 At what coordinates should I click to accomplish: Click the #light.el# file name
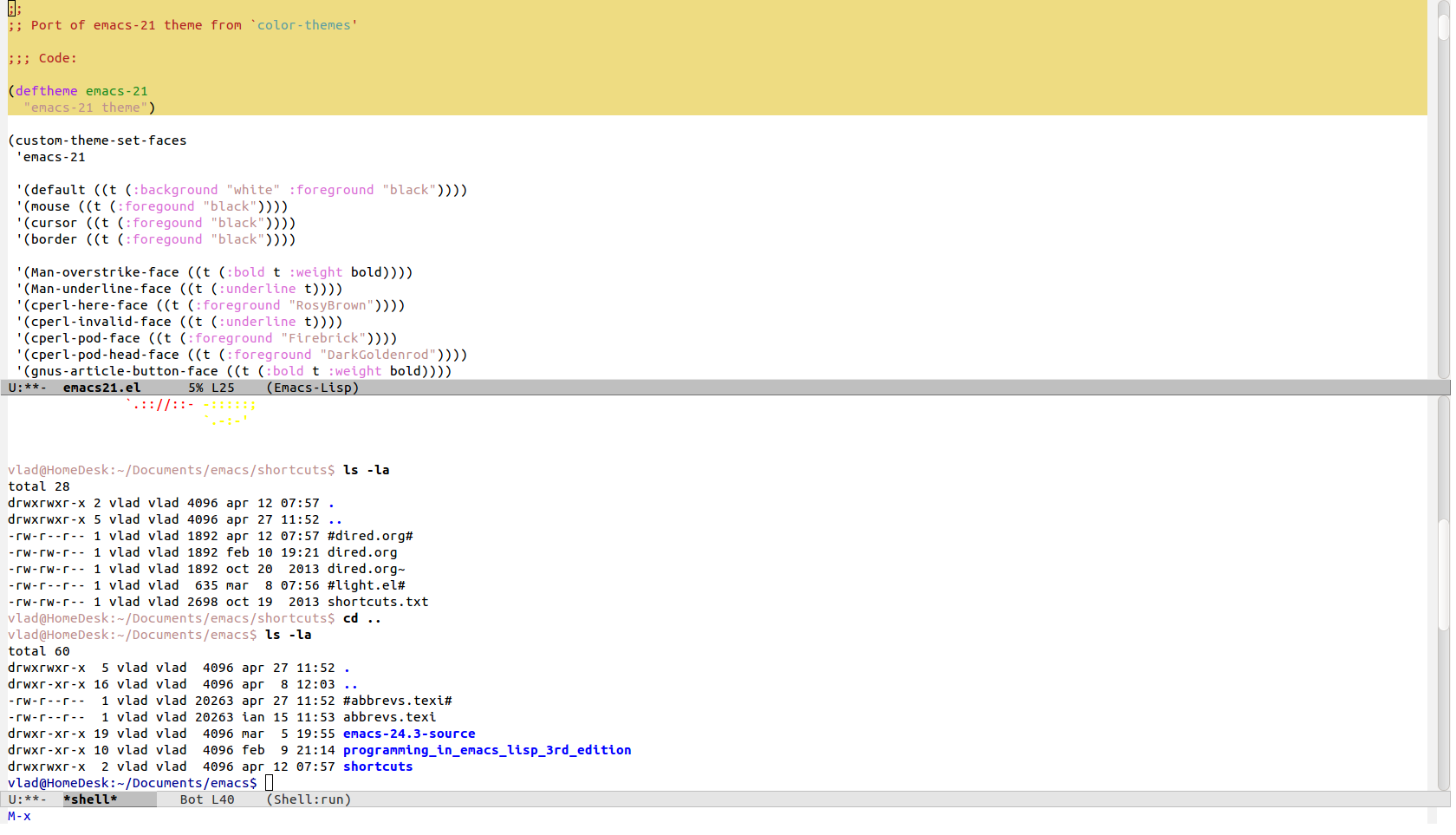[x=366, y=585]
